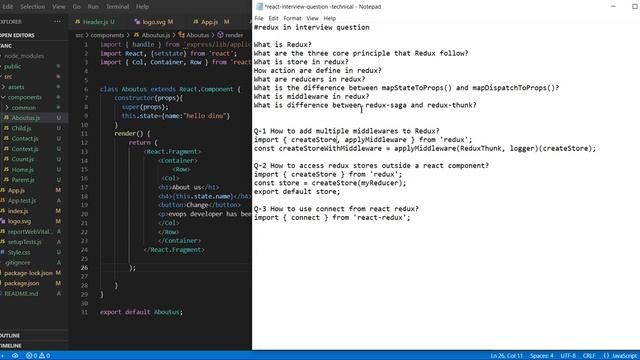Image resolution: width=640 pixels, height=360 pixels.
Task: Open the Run menu in VS Code
Action: point(93,7)
